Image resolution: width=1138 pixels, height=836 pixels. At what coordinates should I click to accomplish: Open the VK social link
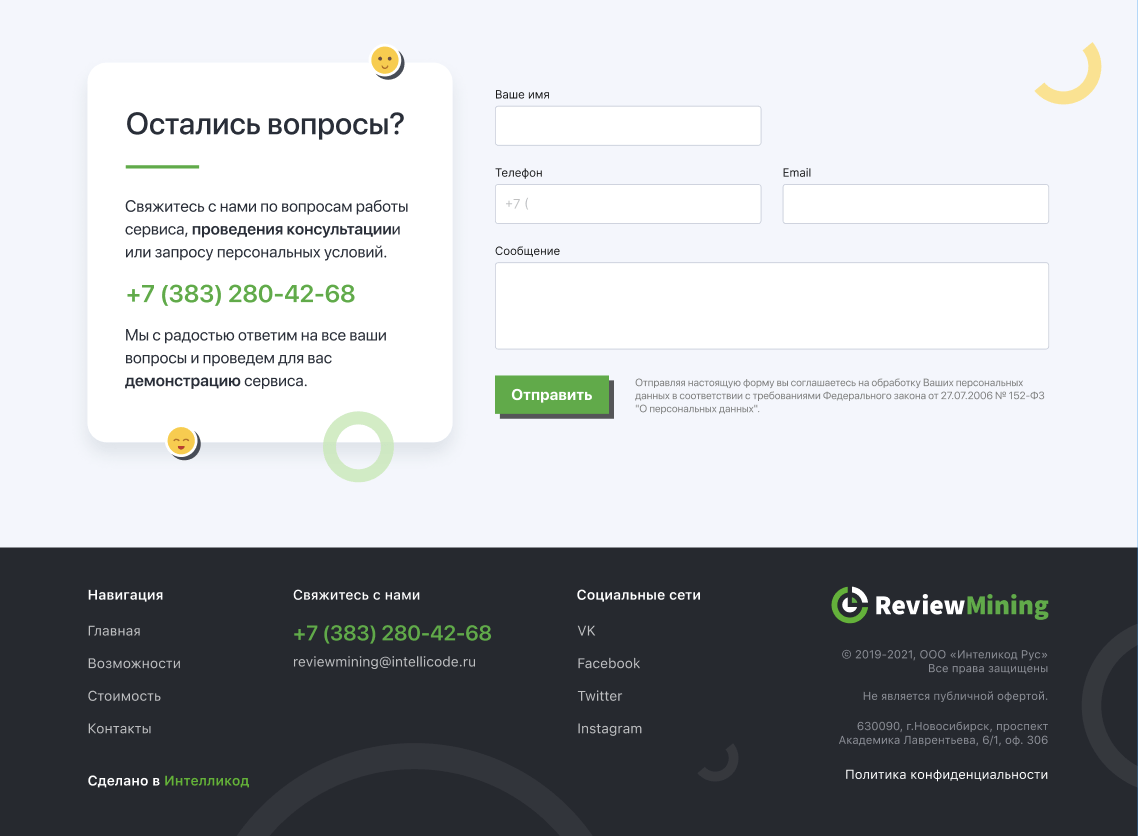point(586,631)
